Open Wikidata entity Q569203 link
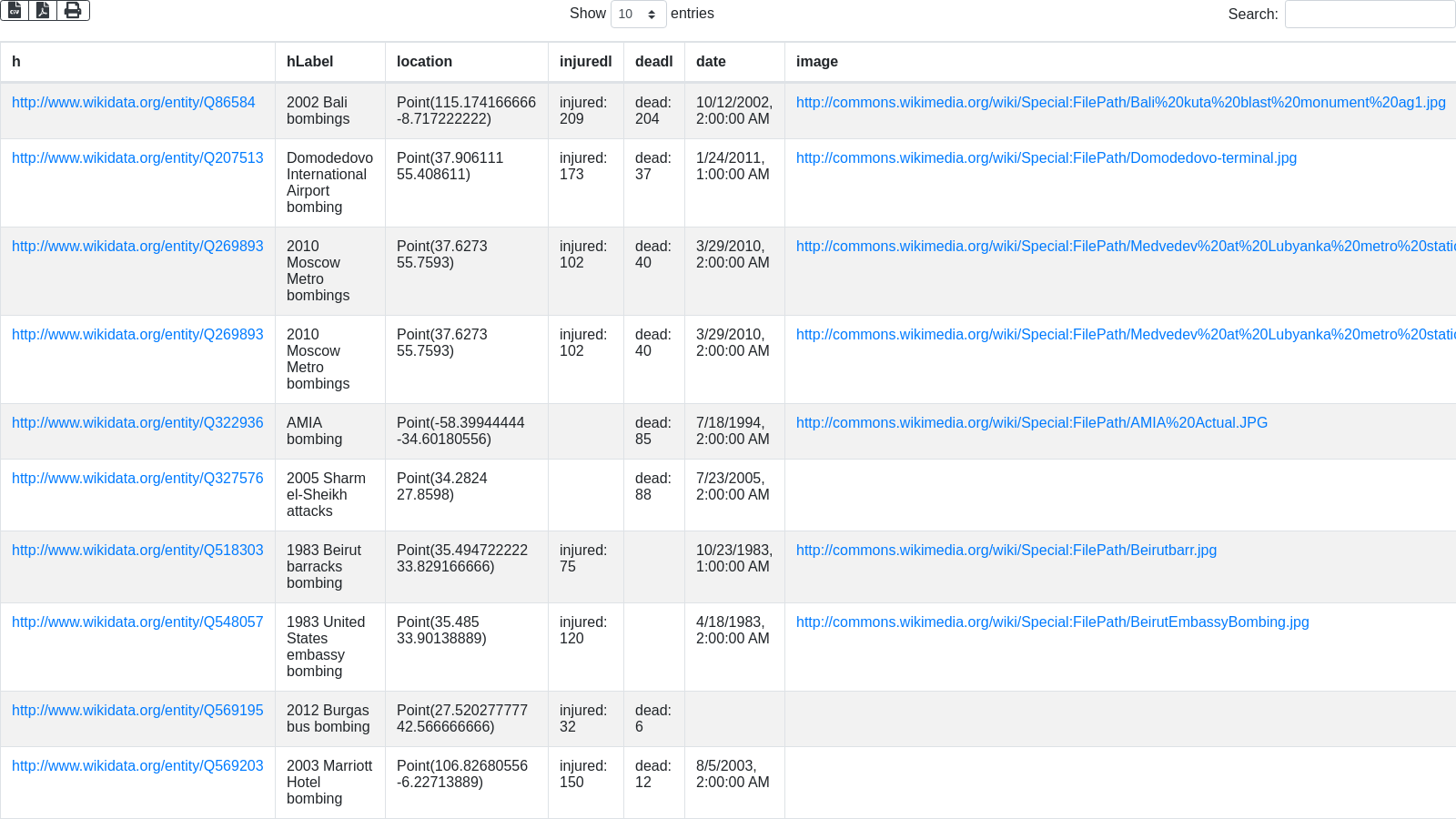Viewport: 1456px width, 819px height. 137,766
